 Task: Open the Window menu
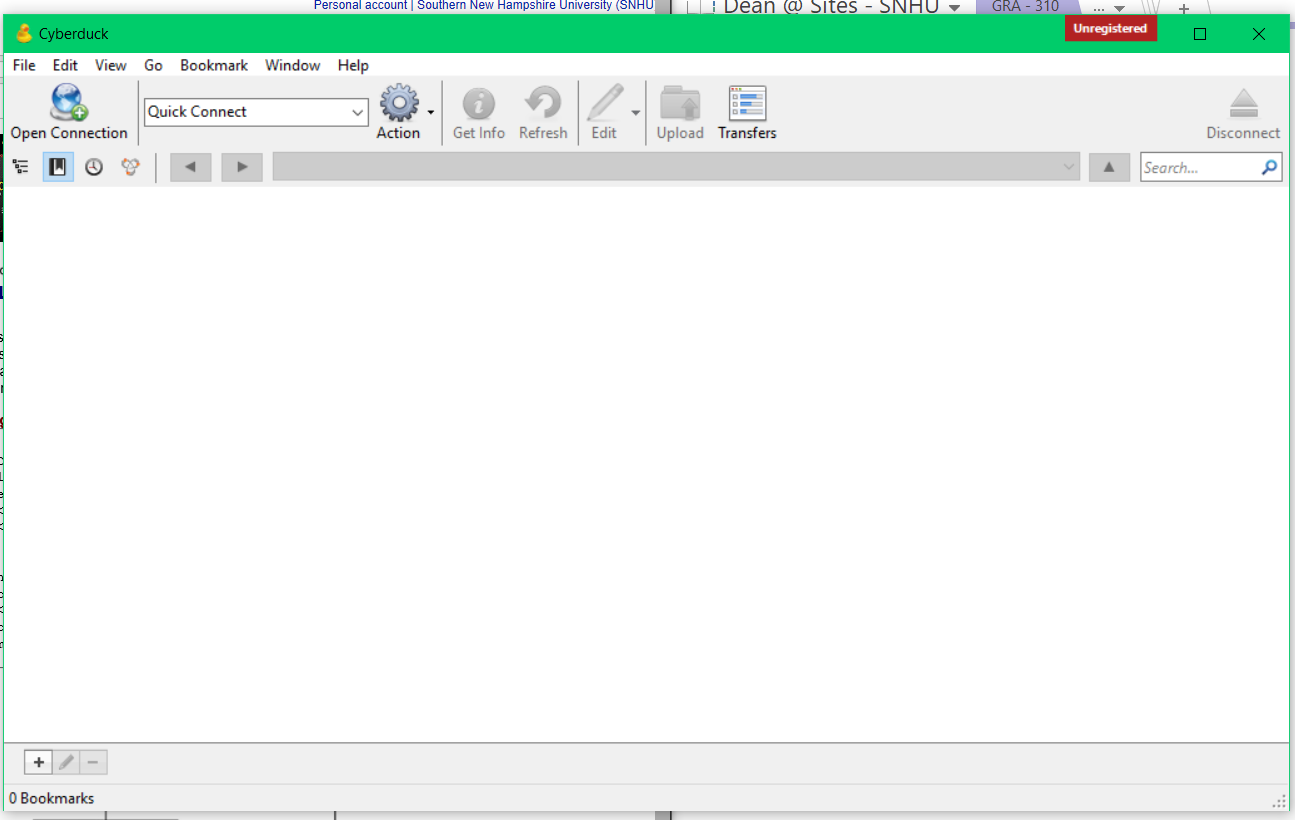[293, 65]
